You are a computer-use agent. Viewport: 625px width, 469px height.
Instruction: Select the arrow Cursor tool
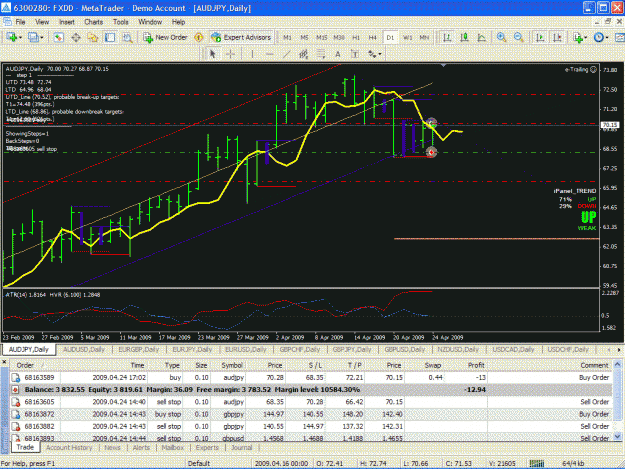(213, 54)
